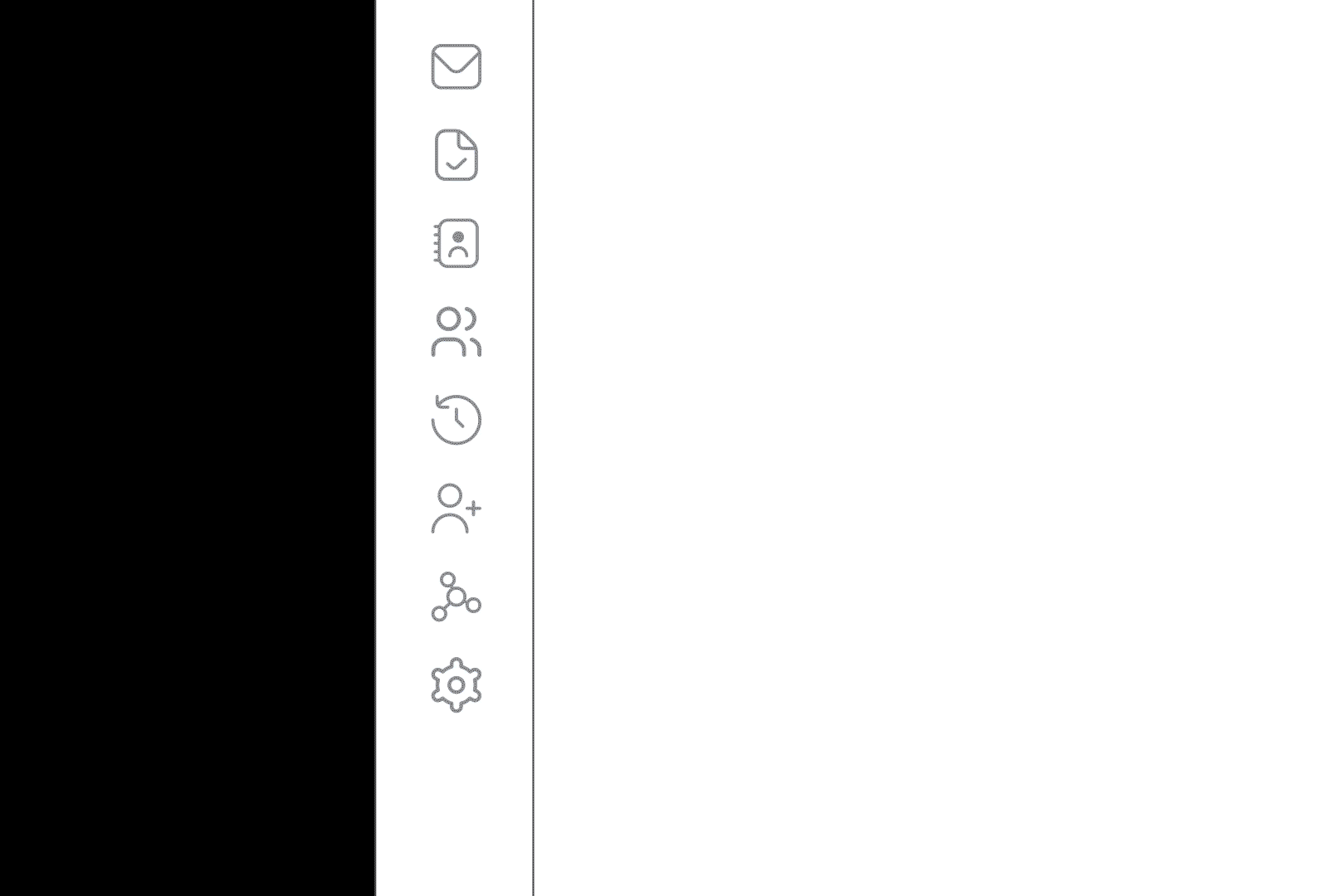1328x896 pixels.
Task: Switch to contacts using notebook-person icon
Action: pyautogui.click(x=456, y=243)
